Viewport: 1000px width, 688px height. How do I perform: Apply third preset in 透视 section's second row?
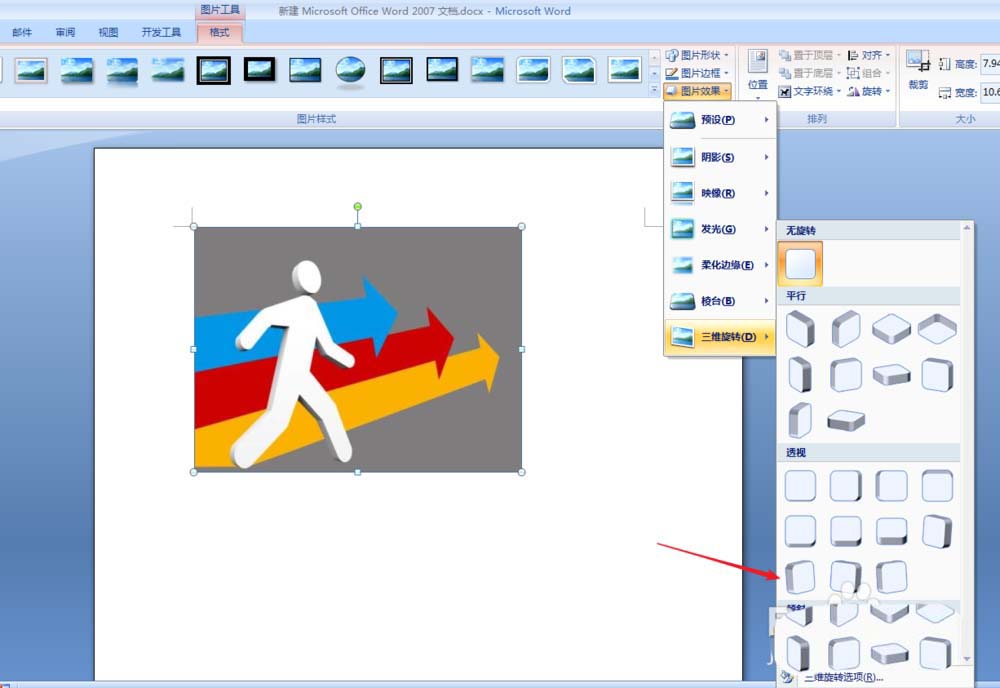[891, 531]
